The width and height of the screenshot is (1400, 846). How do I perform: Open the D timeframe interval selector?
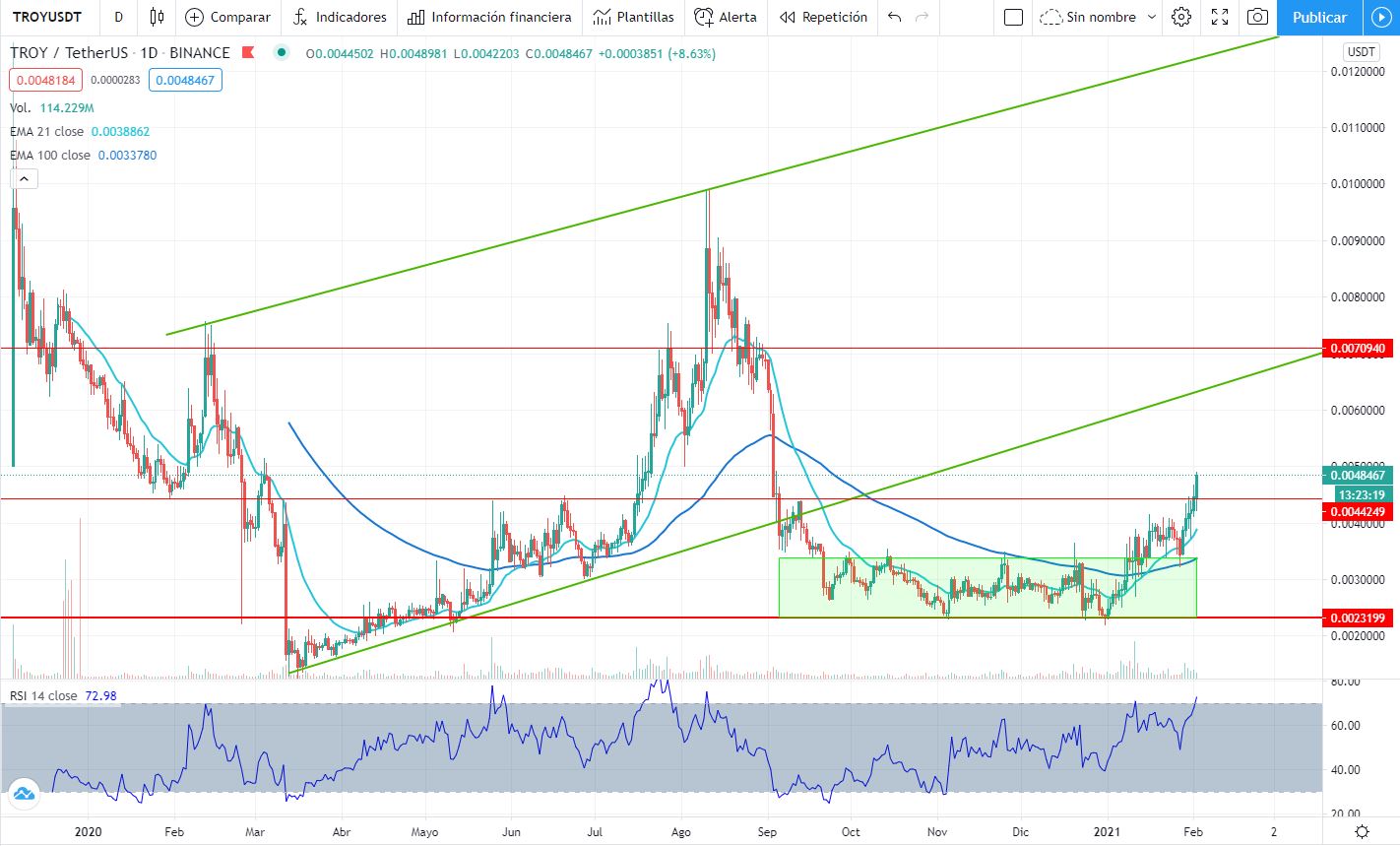point(119,17)
